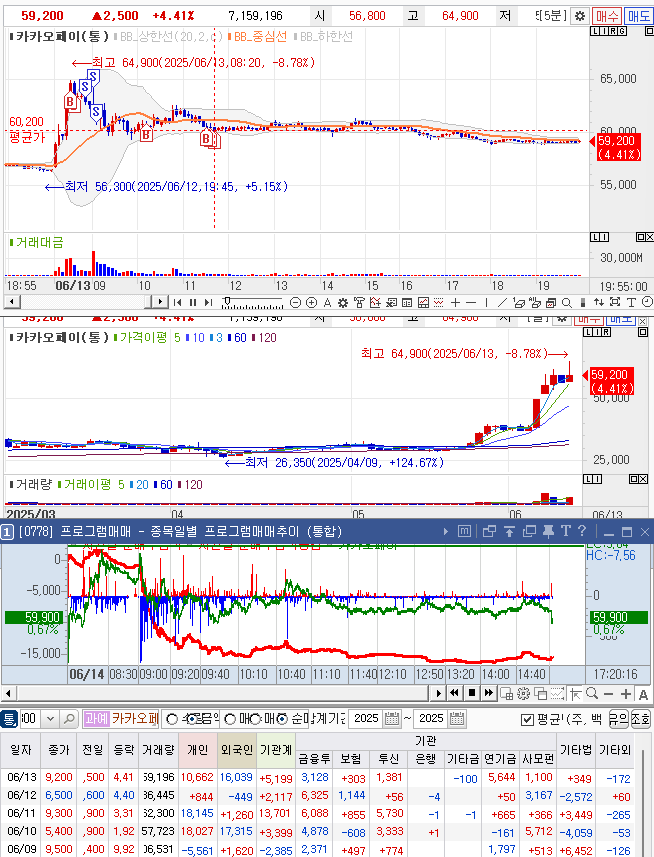Viewport: 654px width, 857px height.
Task: Sort by 외국인 column header
Action: click(x=237, y=750)
